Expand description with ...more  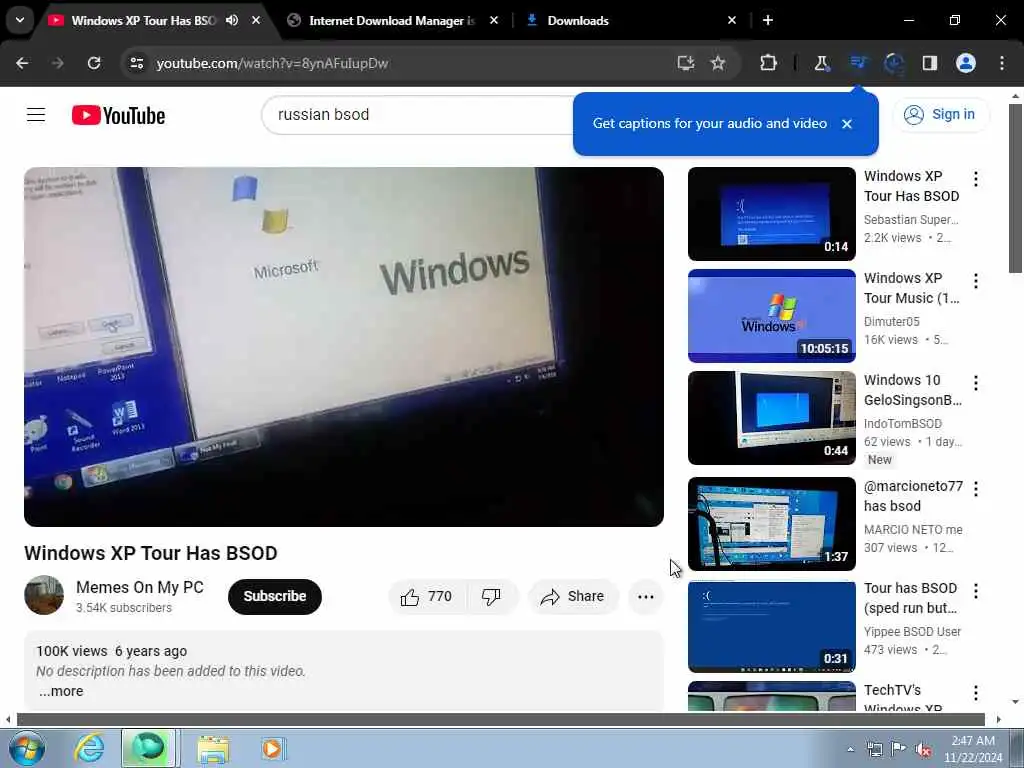pyautogui.click(x=61, y=691)
